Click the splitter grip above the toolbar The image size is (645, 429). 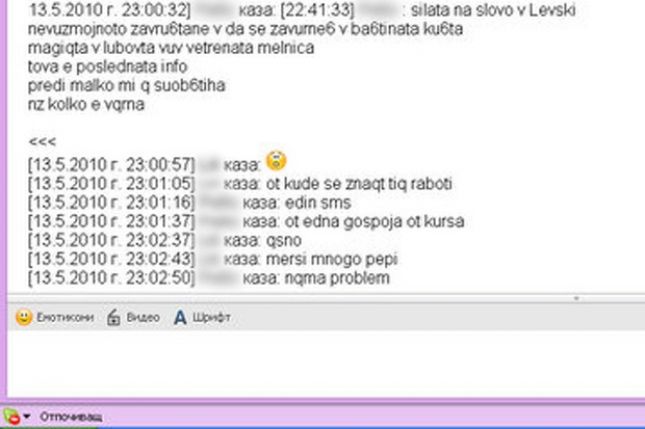tap(576, 298)
